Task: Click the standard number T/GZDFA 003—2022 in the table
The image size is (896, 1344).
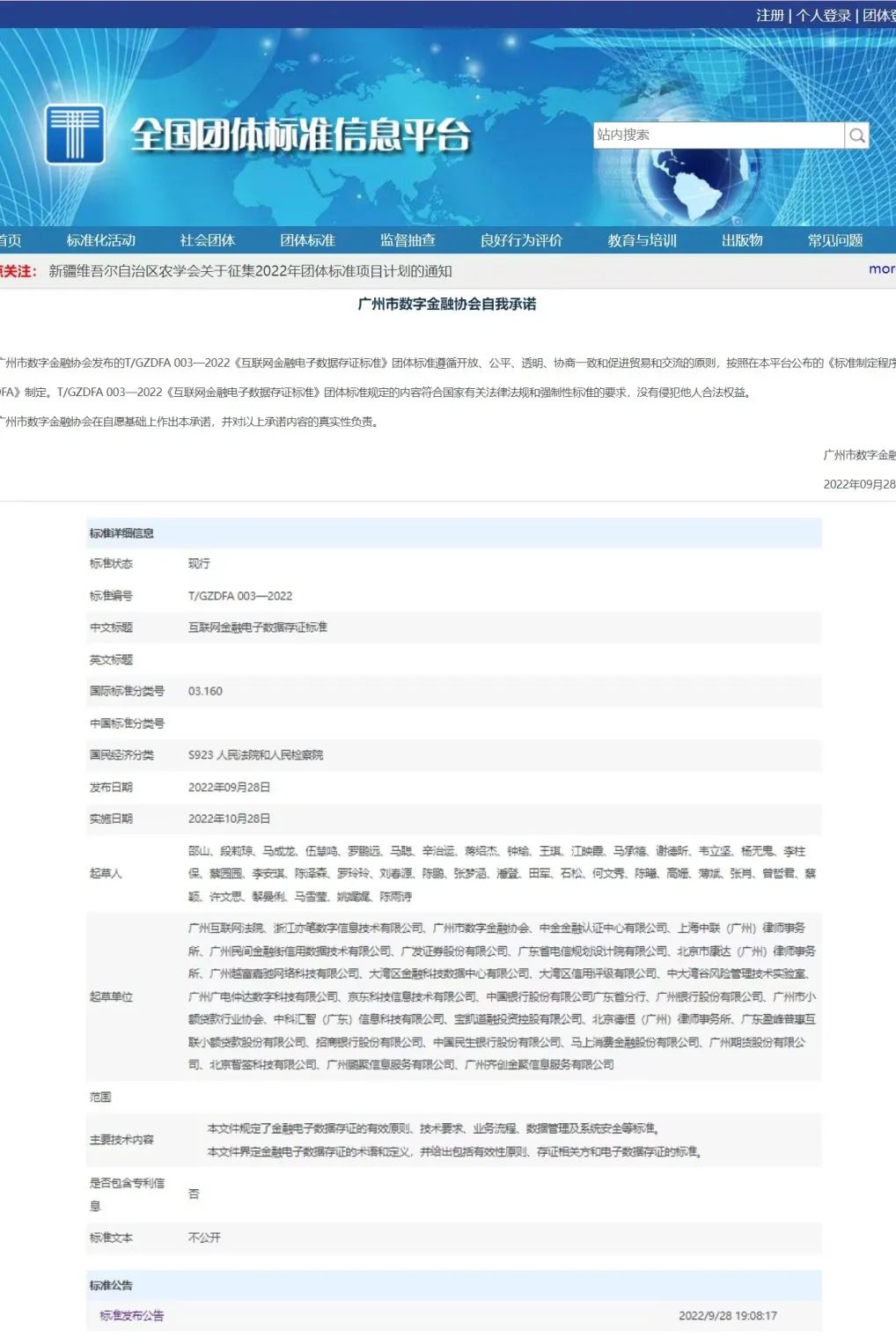Action: tap(240, 596)
